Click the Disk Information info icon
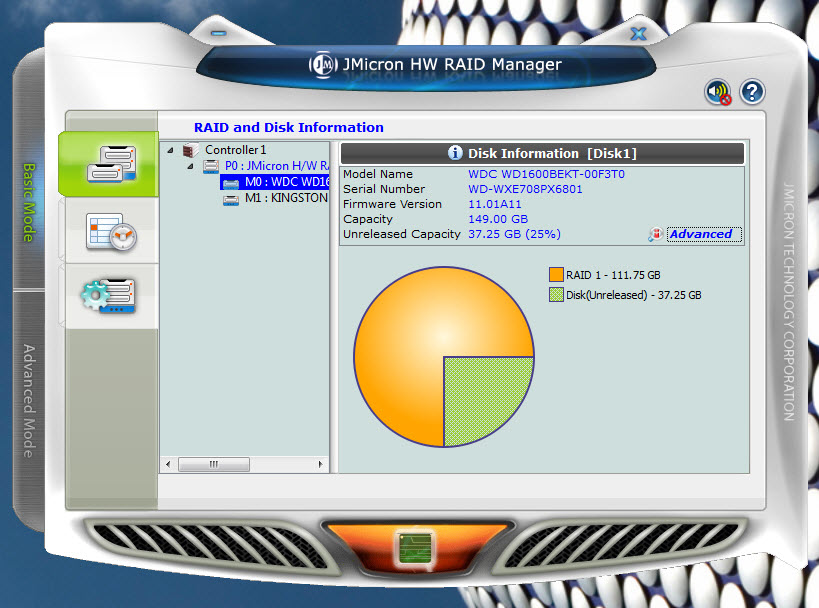819x608 pixels. pos(455,153)
